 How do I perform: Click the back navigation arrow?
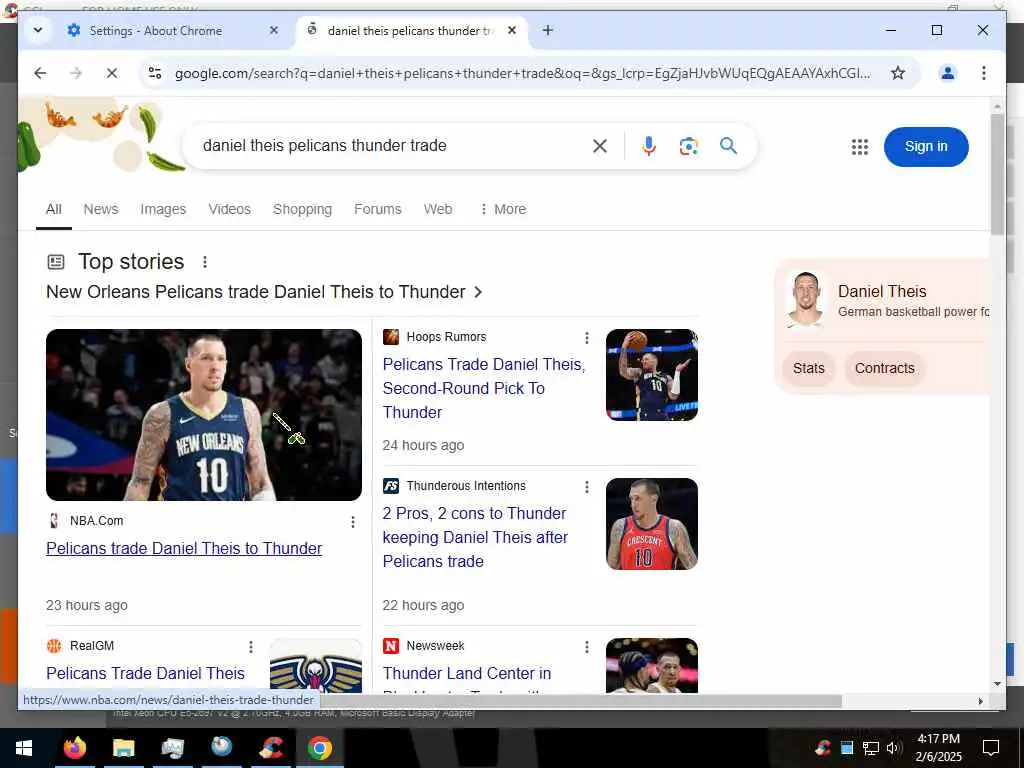tap(40, 73)
